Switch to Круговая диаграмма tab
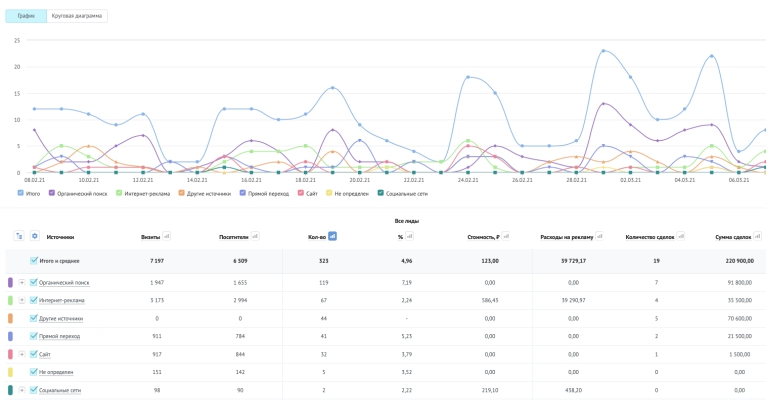Image resolution: width=770 pixels, height=409 pixels. coord(77,16)
